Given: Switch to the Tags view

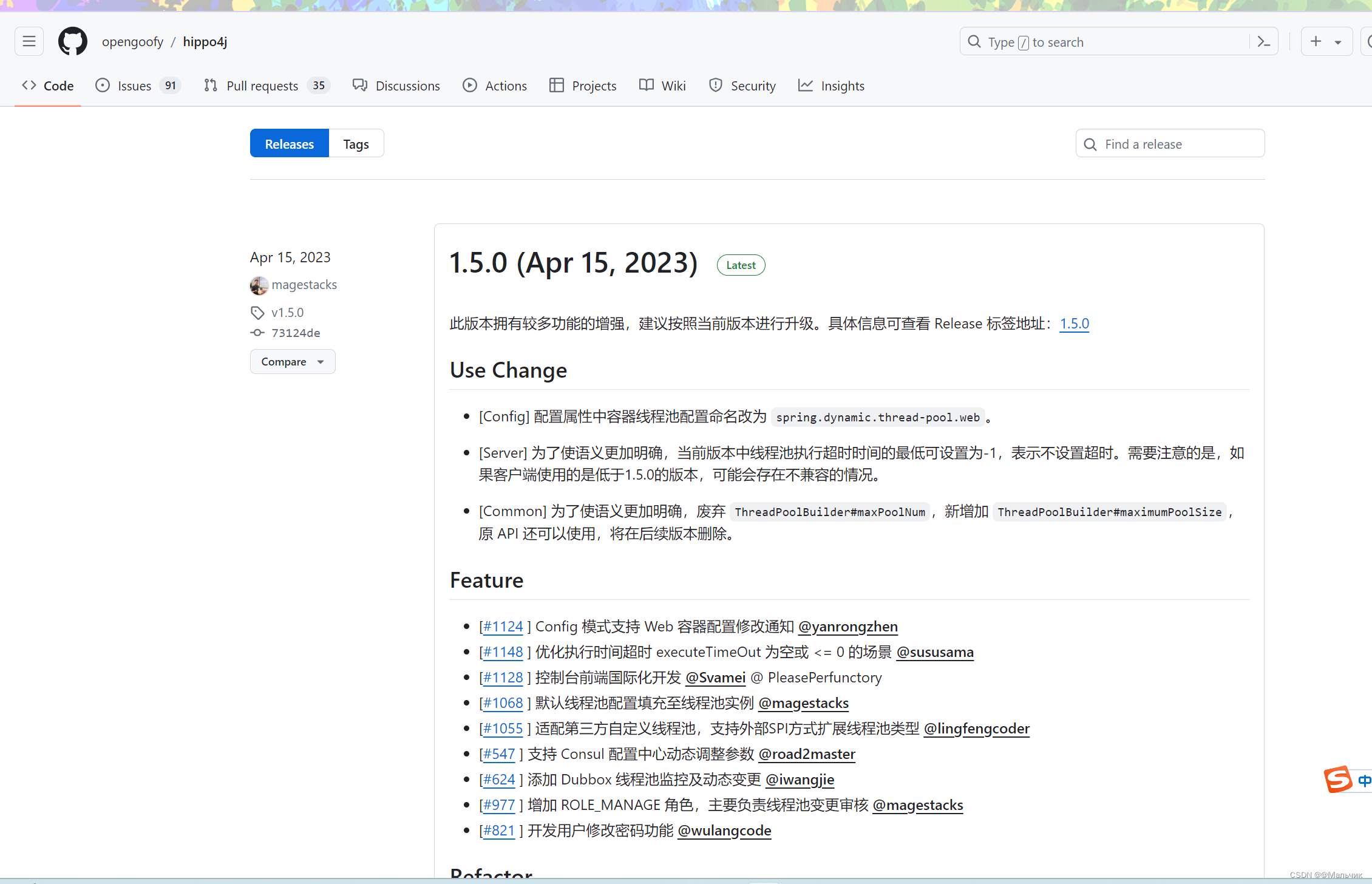Looking at the screenshot, I should coord(356,143).
